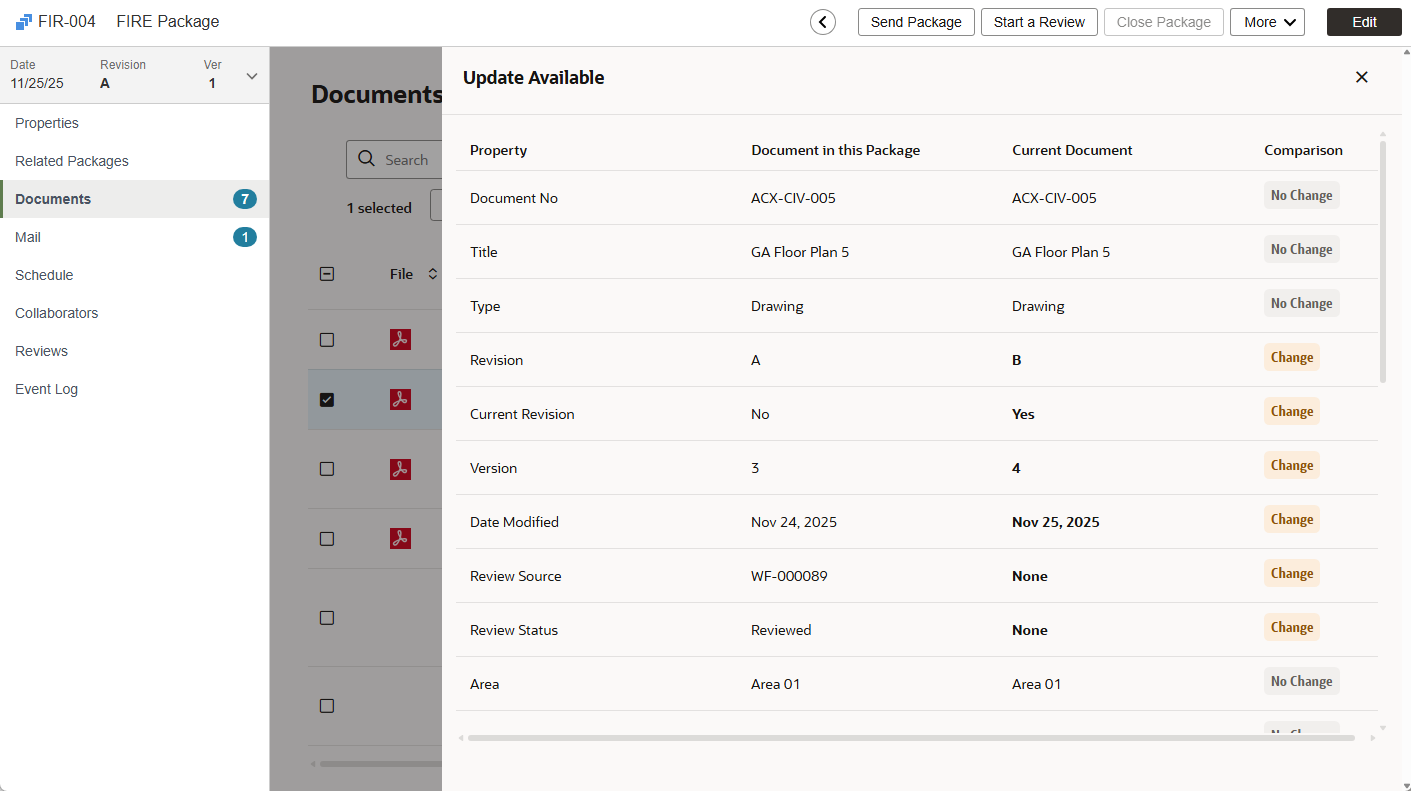Check the first document row checkbox
This screenshot has width=1411, height=791.
(x=327, y=340)
